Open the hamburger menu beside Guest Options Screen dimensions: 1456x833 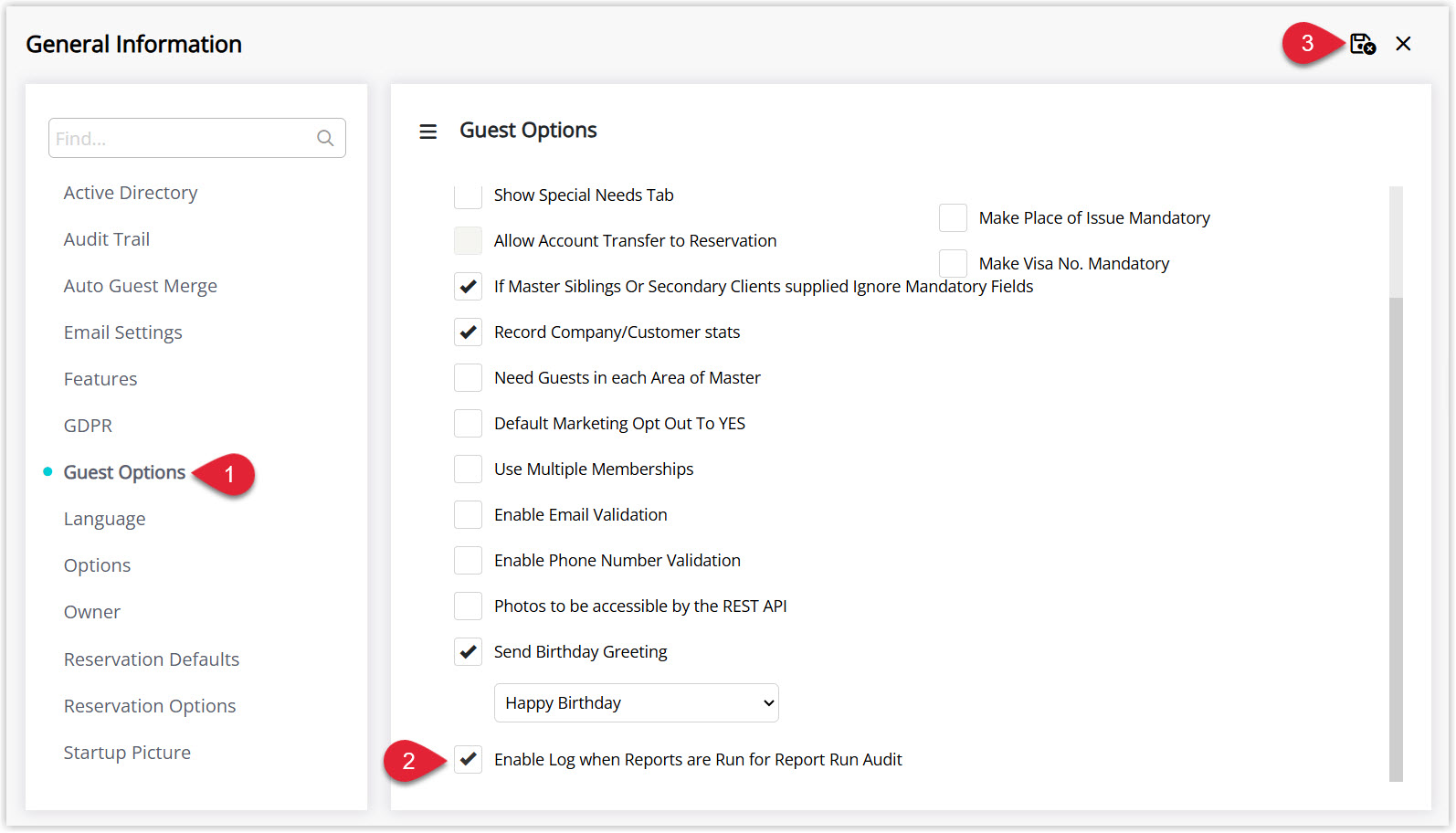click(427, 132)
